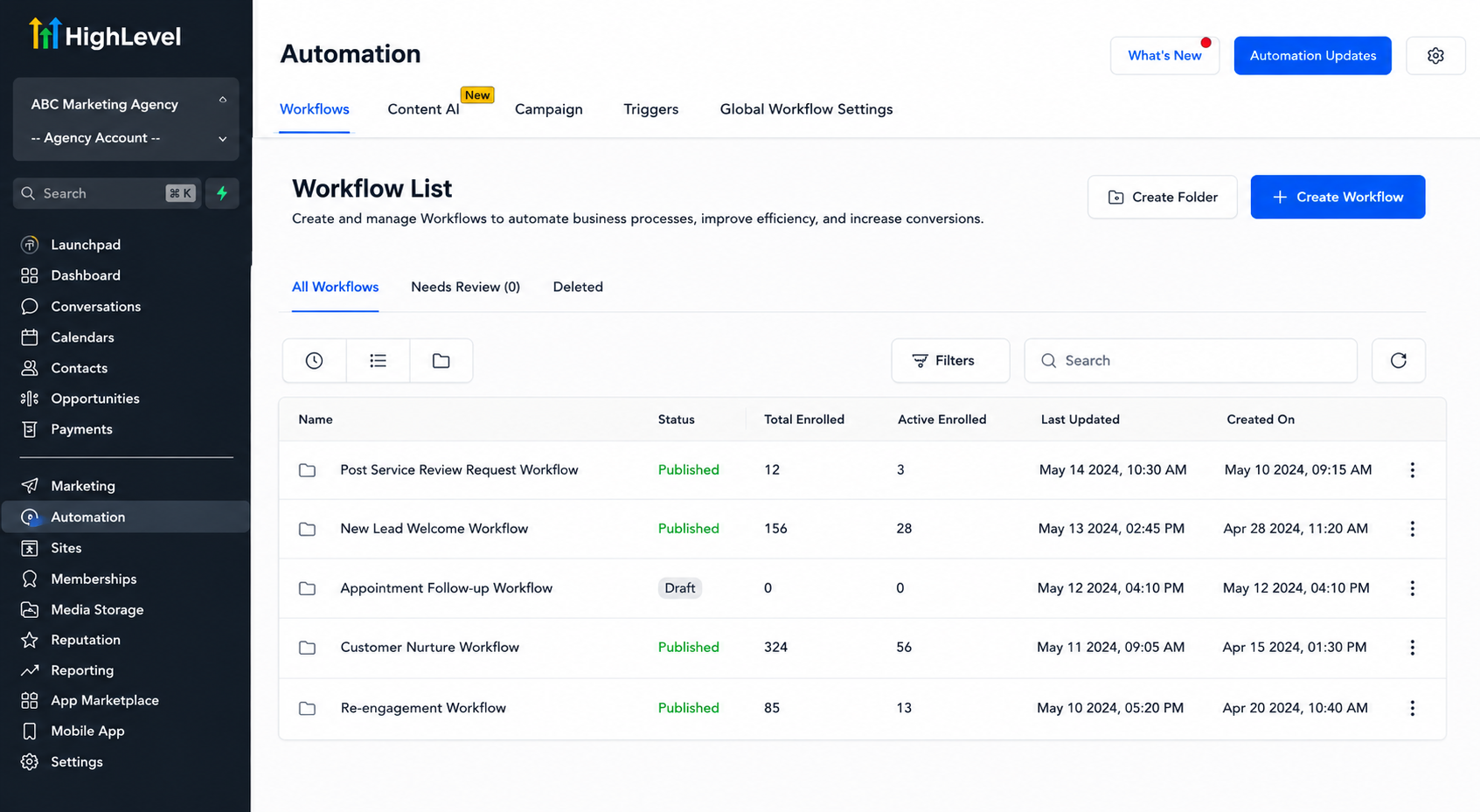The height and width of the screenshot is (812, 1480).
Task: Click the Total Enrolled column header
Action: [x=804, y=420]
